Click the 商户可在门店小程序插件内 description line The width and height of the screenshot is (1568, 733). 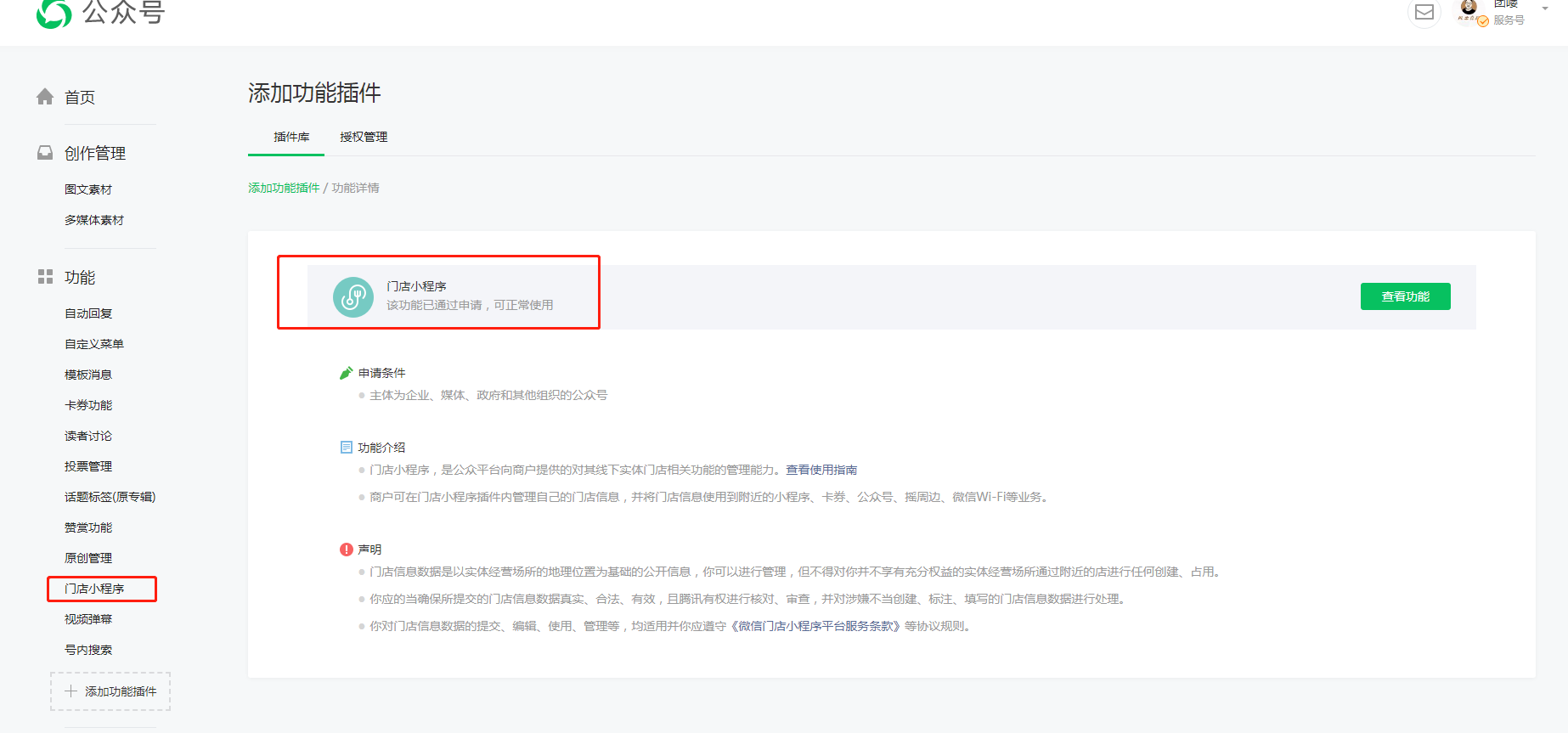pos(711,497)
